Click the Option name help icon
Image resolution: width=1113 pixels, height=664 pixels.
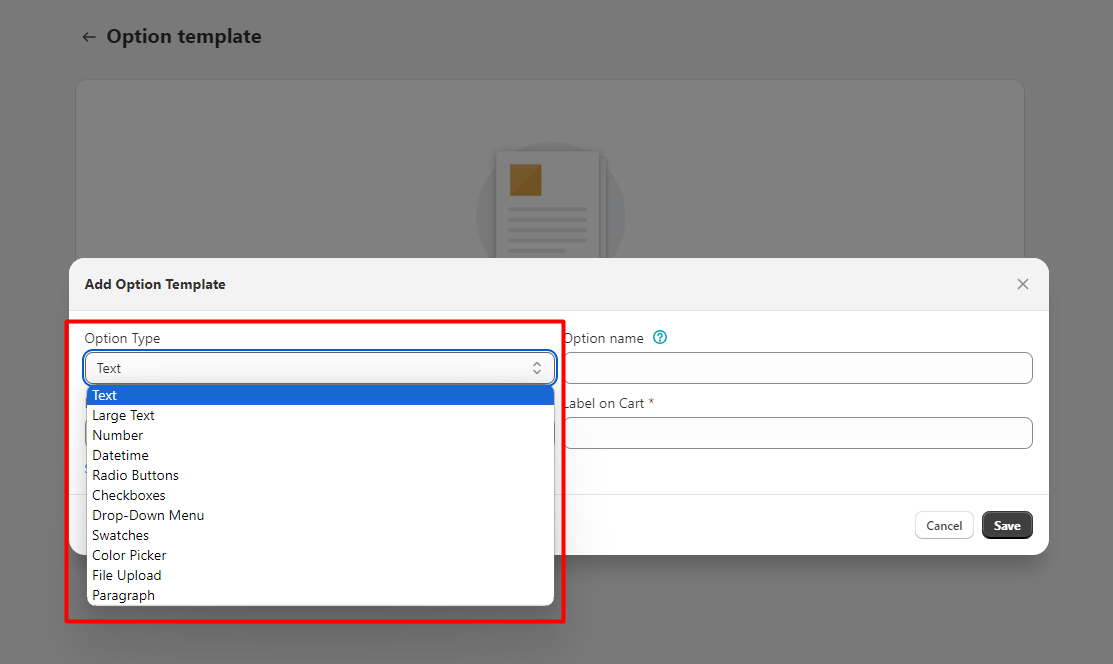click(x=659, y=338)
